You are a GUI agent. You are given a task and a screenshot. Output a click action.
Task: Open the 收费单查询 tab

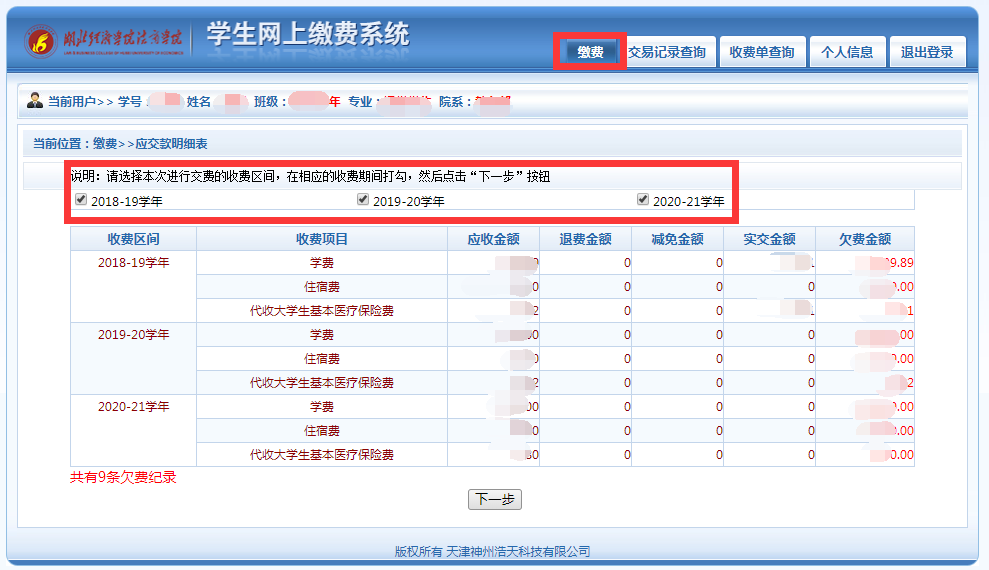[762, 52]
